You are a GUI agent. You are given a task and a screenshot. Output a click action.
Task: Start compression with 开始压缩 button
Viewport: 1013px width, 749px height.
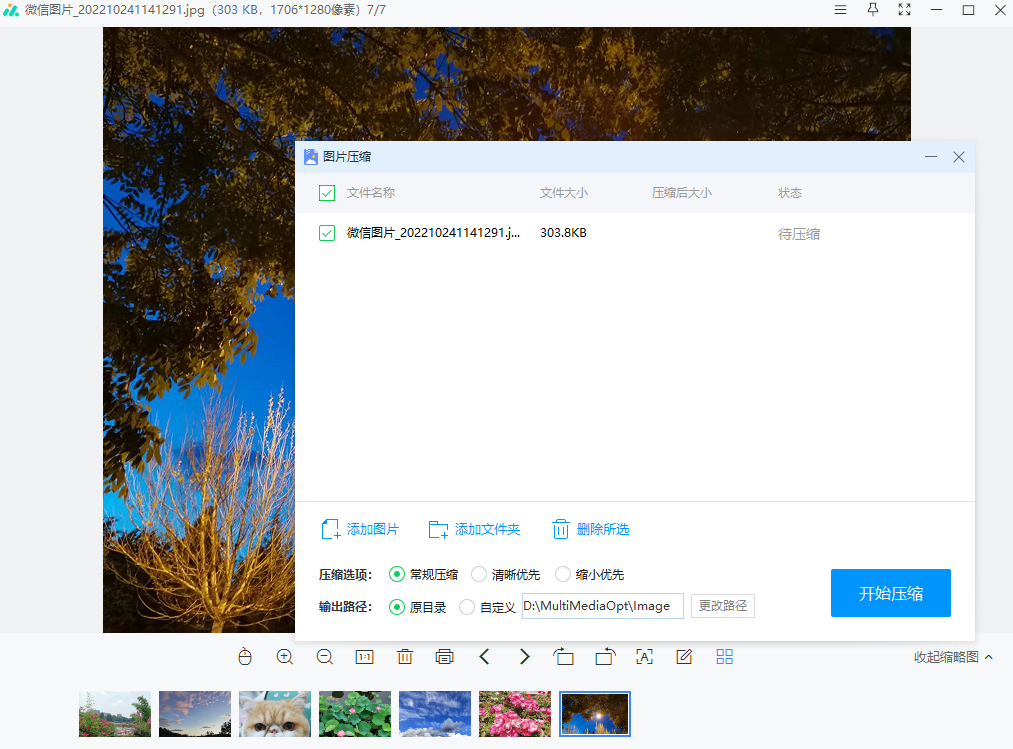(890, 592)
